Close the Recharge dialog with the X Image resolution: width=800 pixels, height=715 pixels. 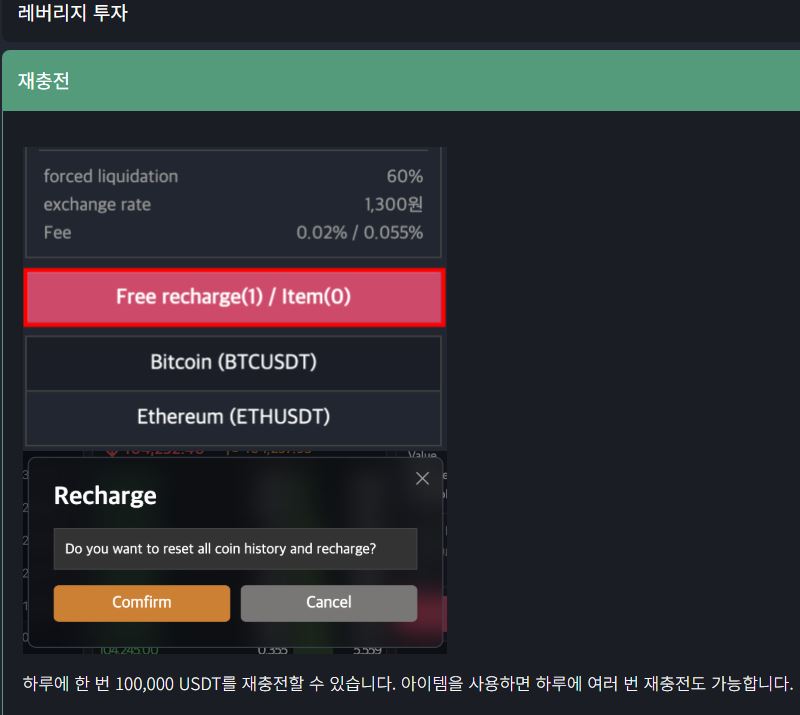[422, 479]
